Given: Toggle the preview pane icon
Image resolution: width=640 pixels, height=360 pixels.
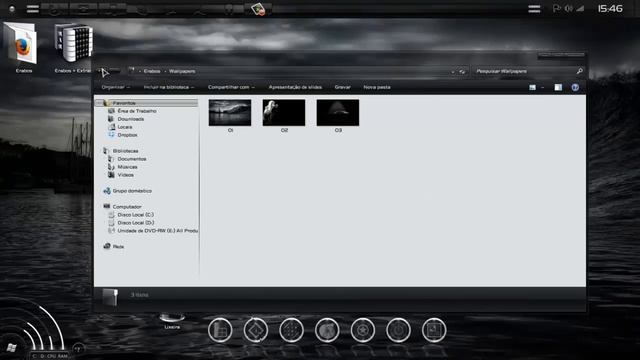Looking at the screenshot, I should point(558,87).
